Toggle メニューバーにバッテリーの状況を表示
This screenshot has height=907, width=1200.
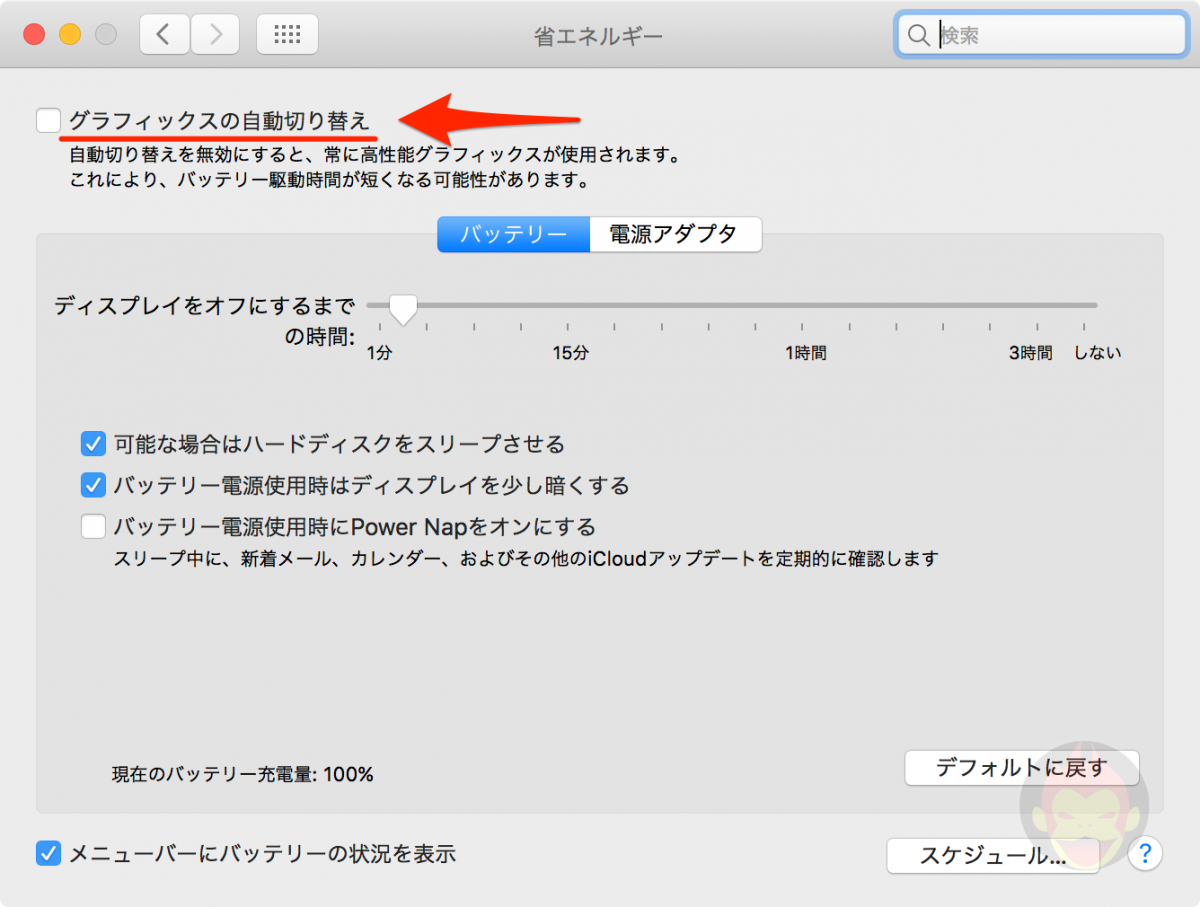[47, 853]
